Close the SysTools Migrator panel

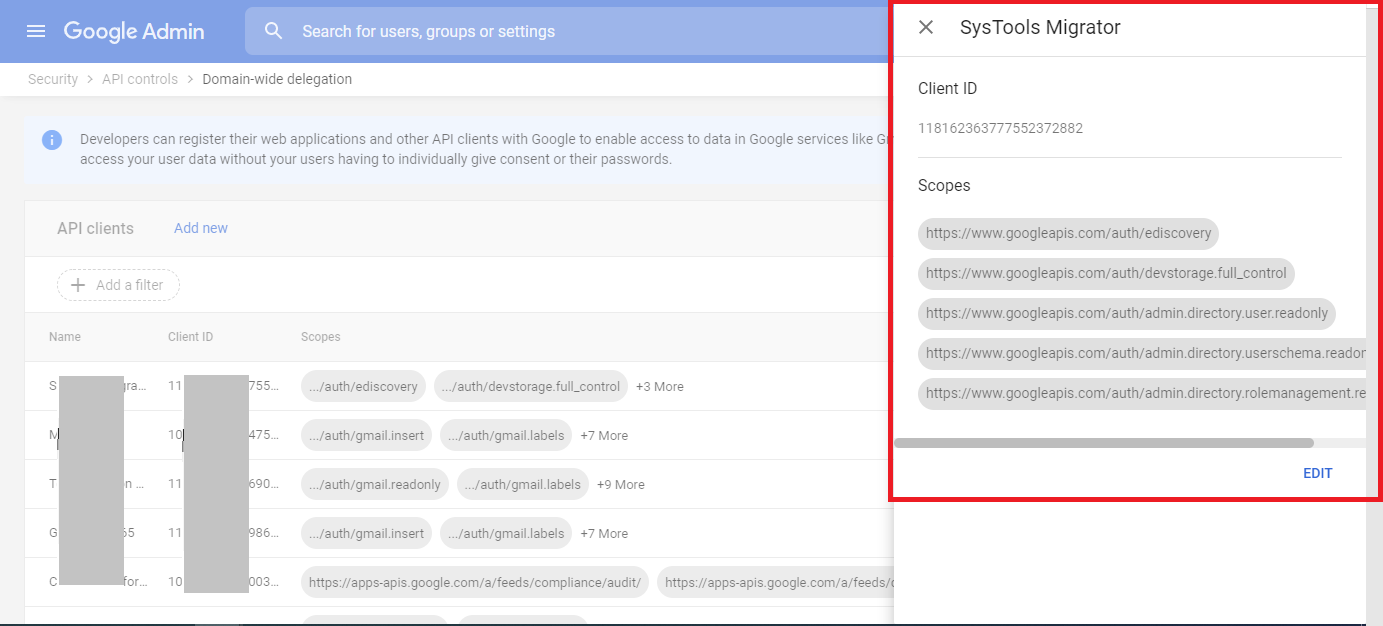pos(926,28)
